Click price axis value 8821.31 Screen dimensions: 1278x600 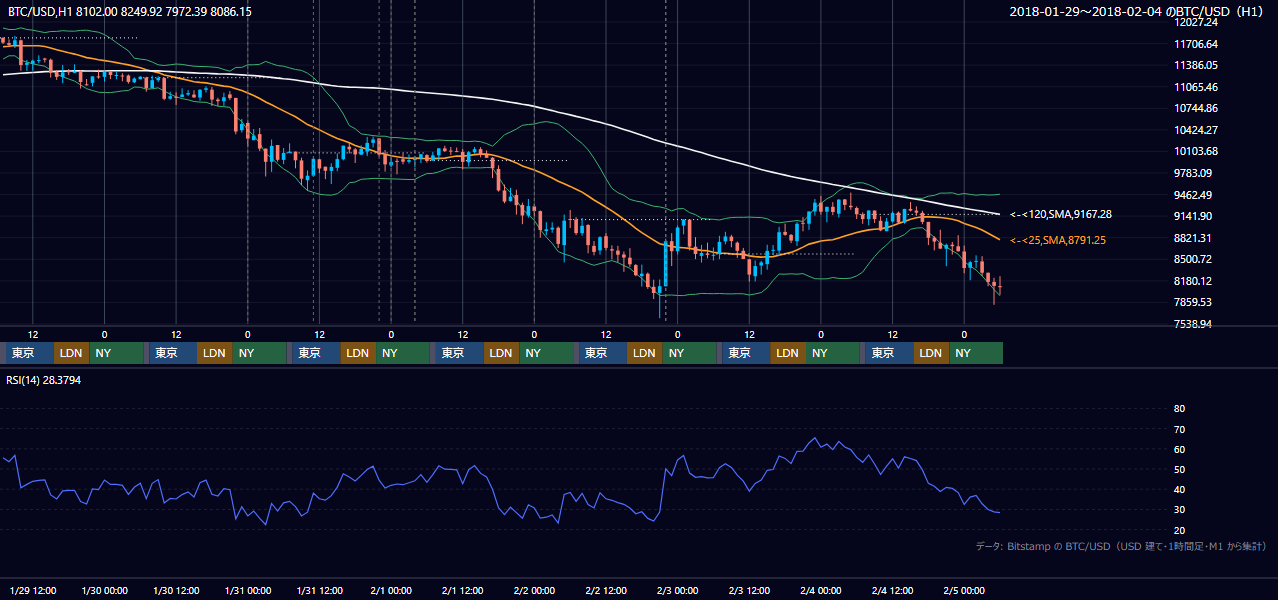click(1195, 238)
